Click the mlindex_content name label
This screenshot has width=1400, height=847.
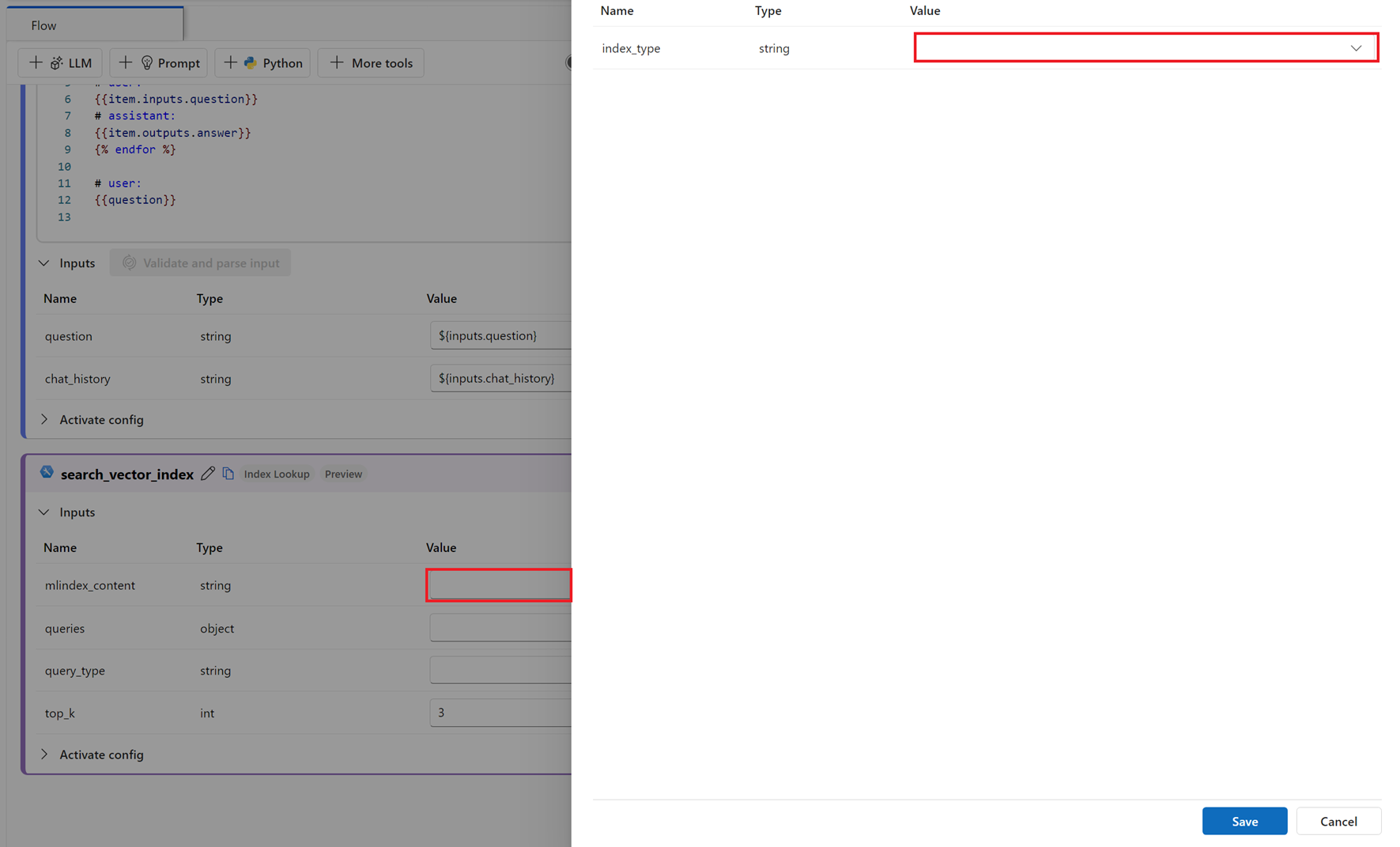click(90, 585)
